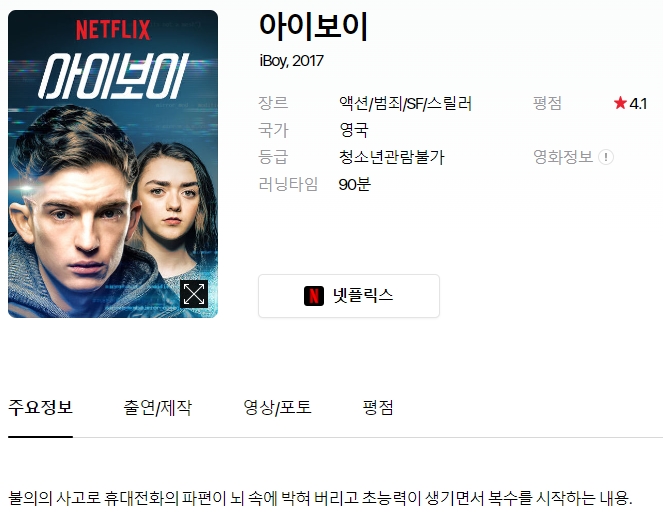Click the 아이보이 movie poster thumbnail
This screenshot has width=663, height=516.
[x=113, y=164]
